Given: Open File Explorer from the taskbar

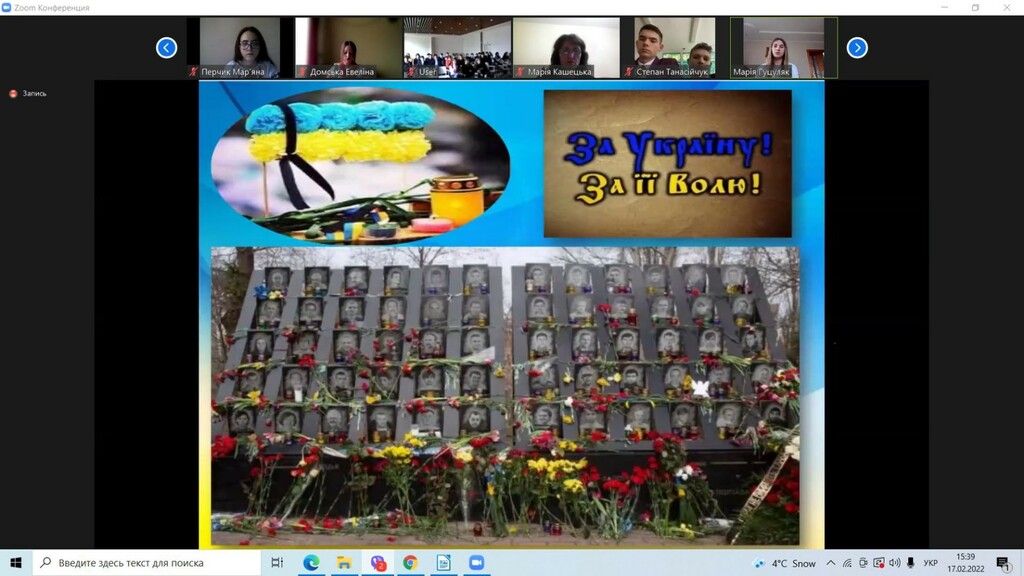Looking at the screenshot, I should [x=343, y=563].
